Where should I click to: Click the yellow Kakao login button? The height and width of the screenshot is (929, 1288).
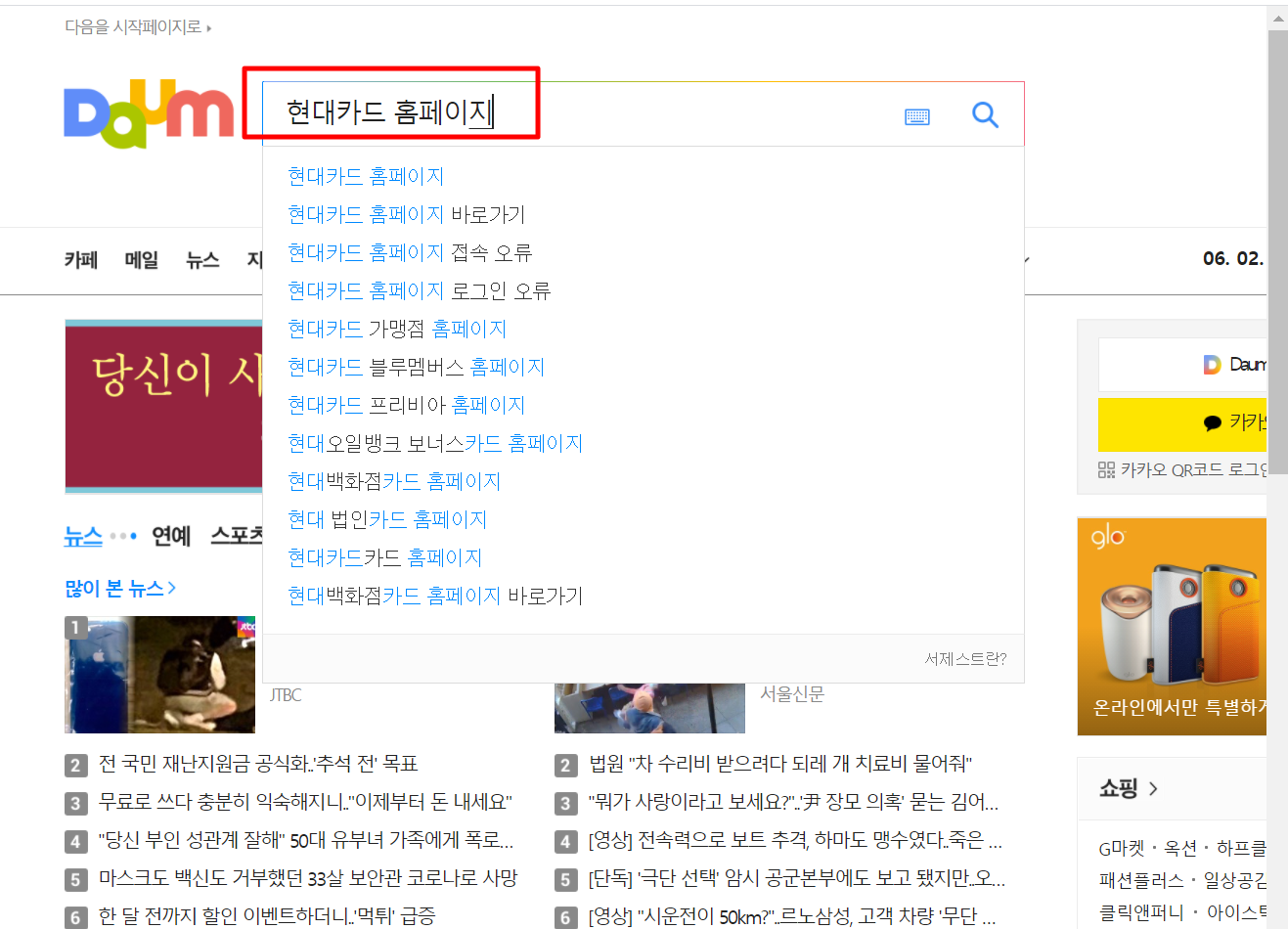[1182, 423]
